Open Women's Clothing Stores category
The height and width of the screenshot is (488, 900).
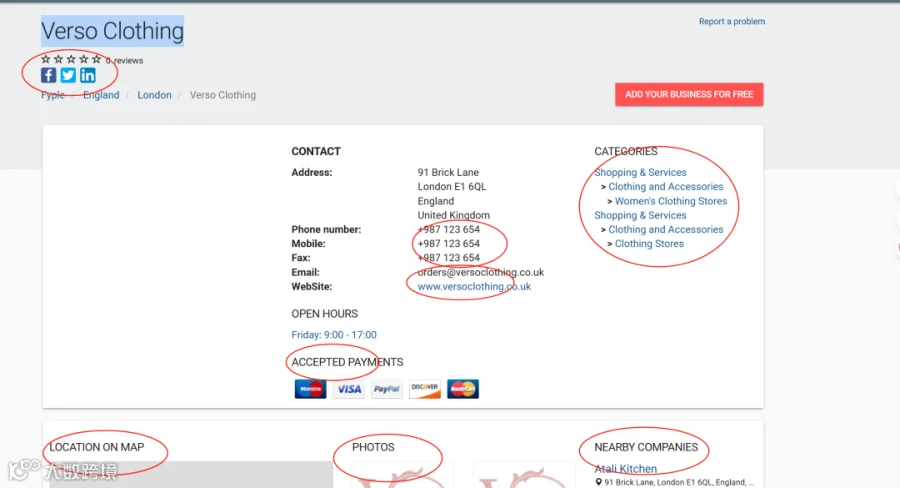click(x=671, y=201)
